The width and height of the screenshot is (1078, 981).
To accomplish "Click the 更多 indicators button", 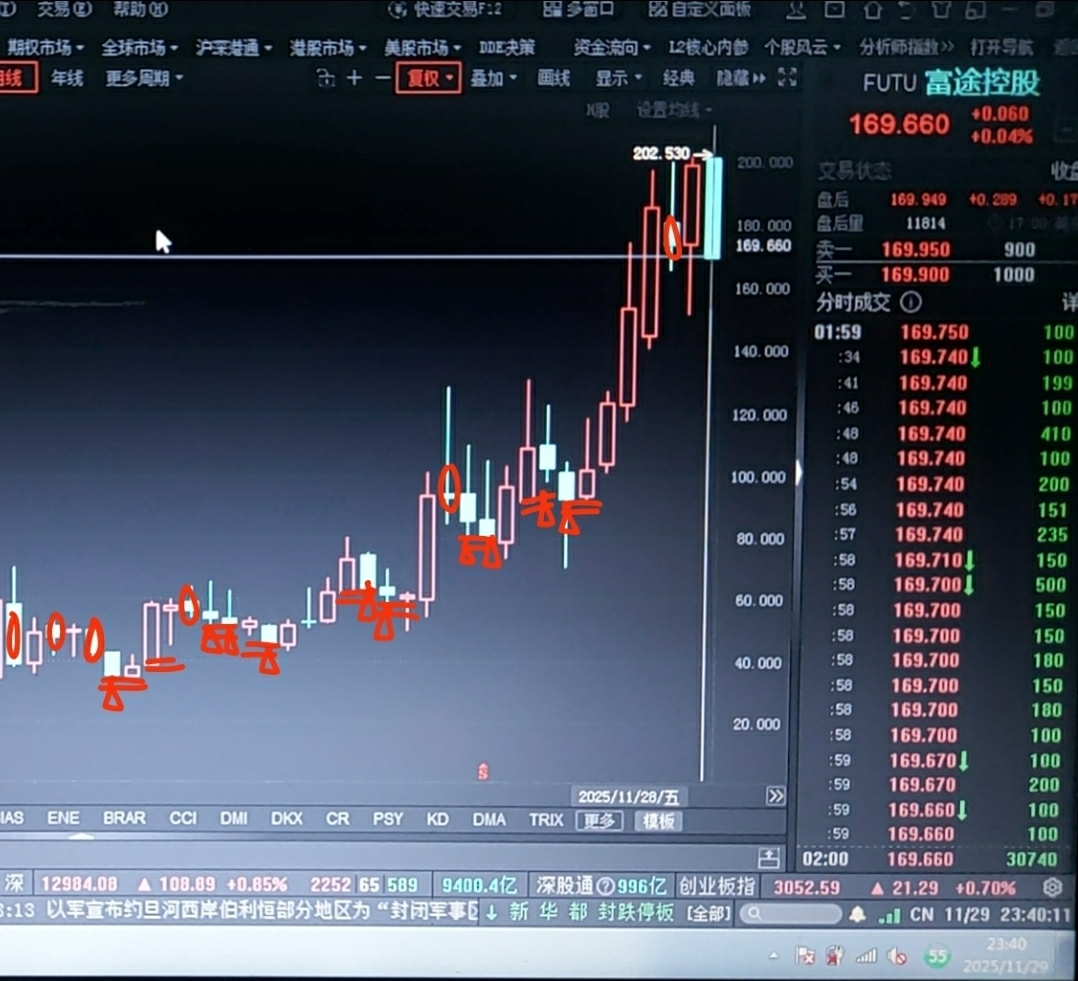I will click(x=600, y=820).
